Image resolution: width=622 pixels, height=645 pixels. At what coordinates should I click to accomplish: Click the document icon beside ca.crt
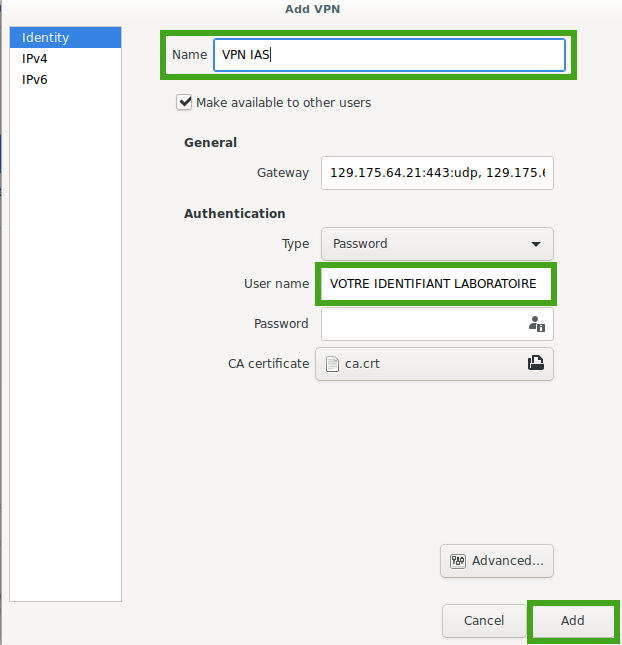click(x=332, y=364)
